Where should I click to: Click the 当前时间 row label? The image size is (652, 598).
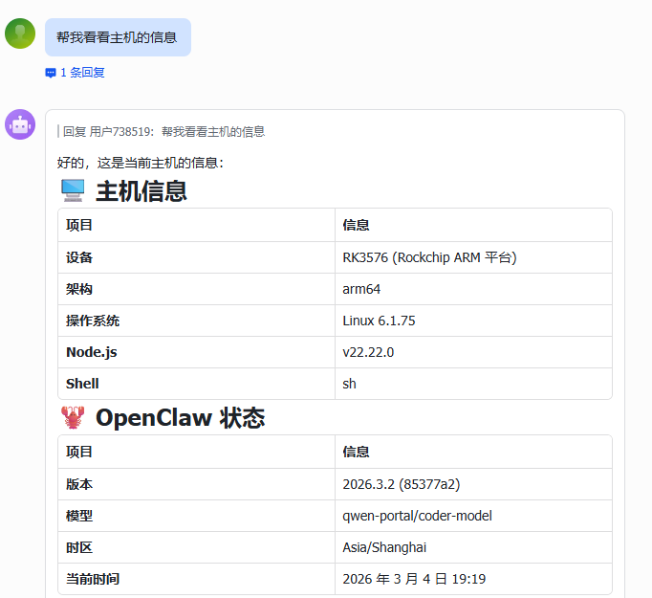click(93, 579)
